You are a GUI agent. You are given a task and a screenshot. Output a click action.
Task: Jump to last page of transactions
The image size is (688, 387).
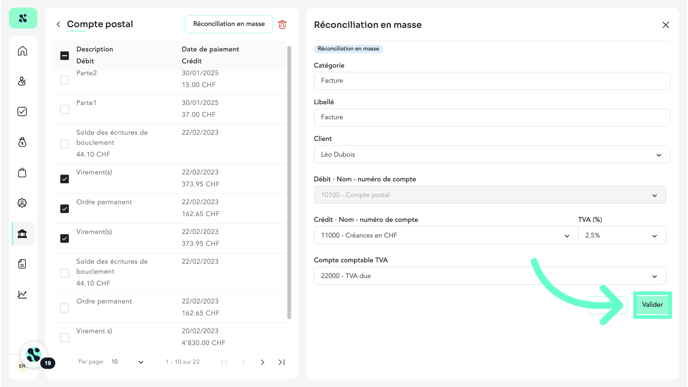click(x=282, y=362)
